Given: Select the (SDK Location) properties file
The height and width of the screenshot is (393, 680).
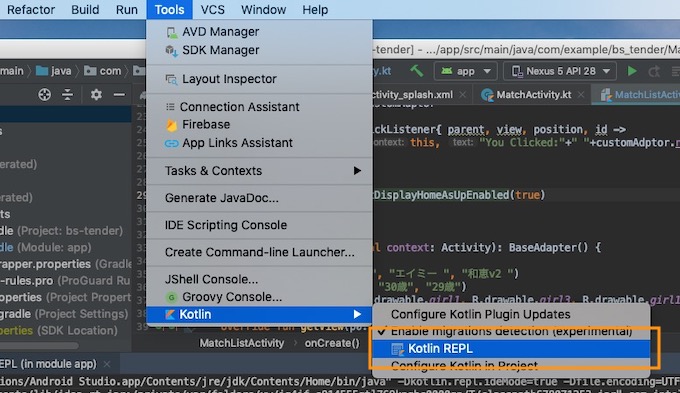Looking at the screenshot, I should (59, 331).
